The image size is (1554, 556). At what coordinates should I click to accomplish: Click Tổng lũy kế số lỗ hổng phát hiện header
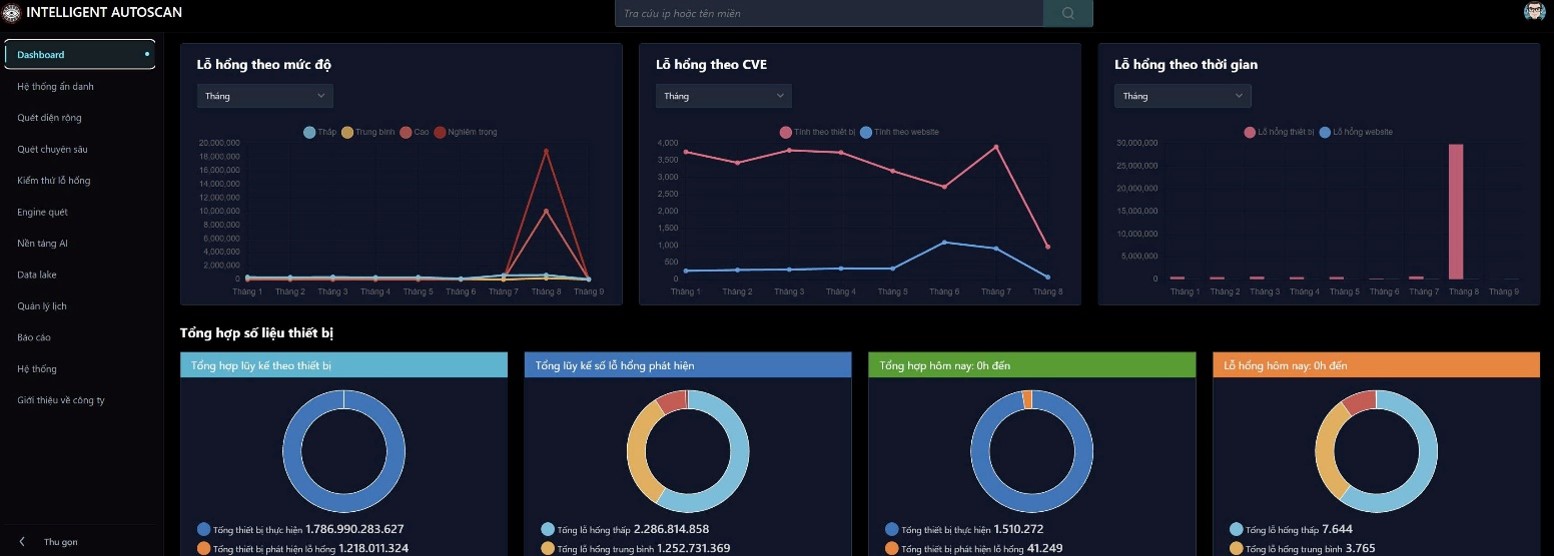click(x=688, y=365)
